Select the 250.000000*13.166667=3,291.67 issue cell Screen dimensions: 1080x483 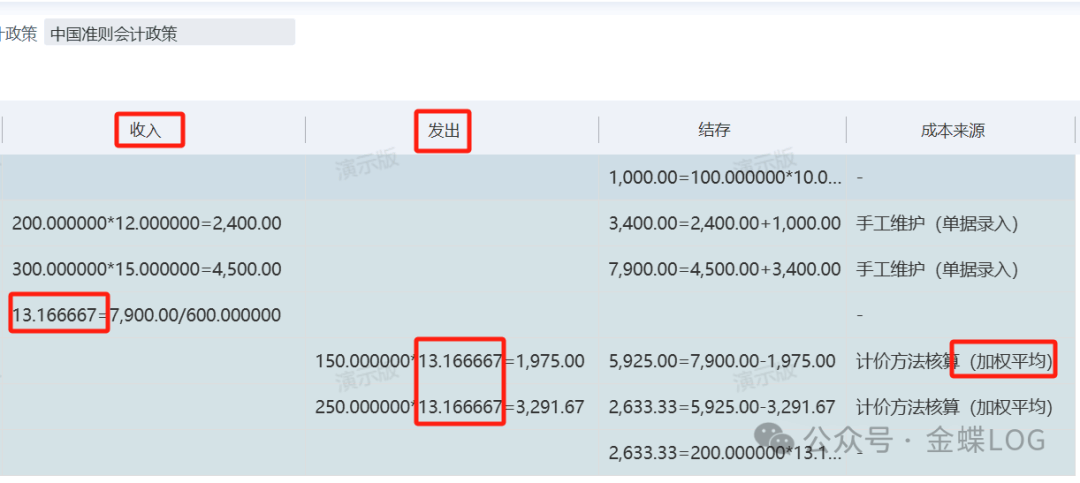pos(449,407)
